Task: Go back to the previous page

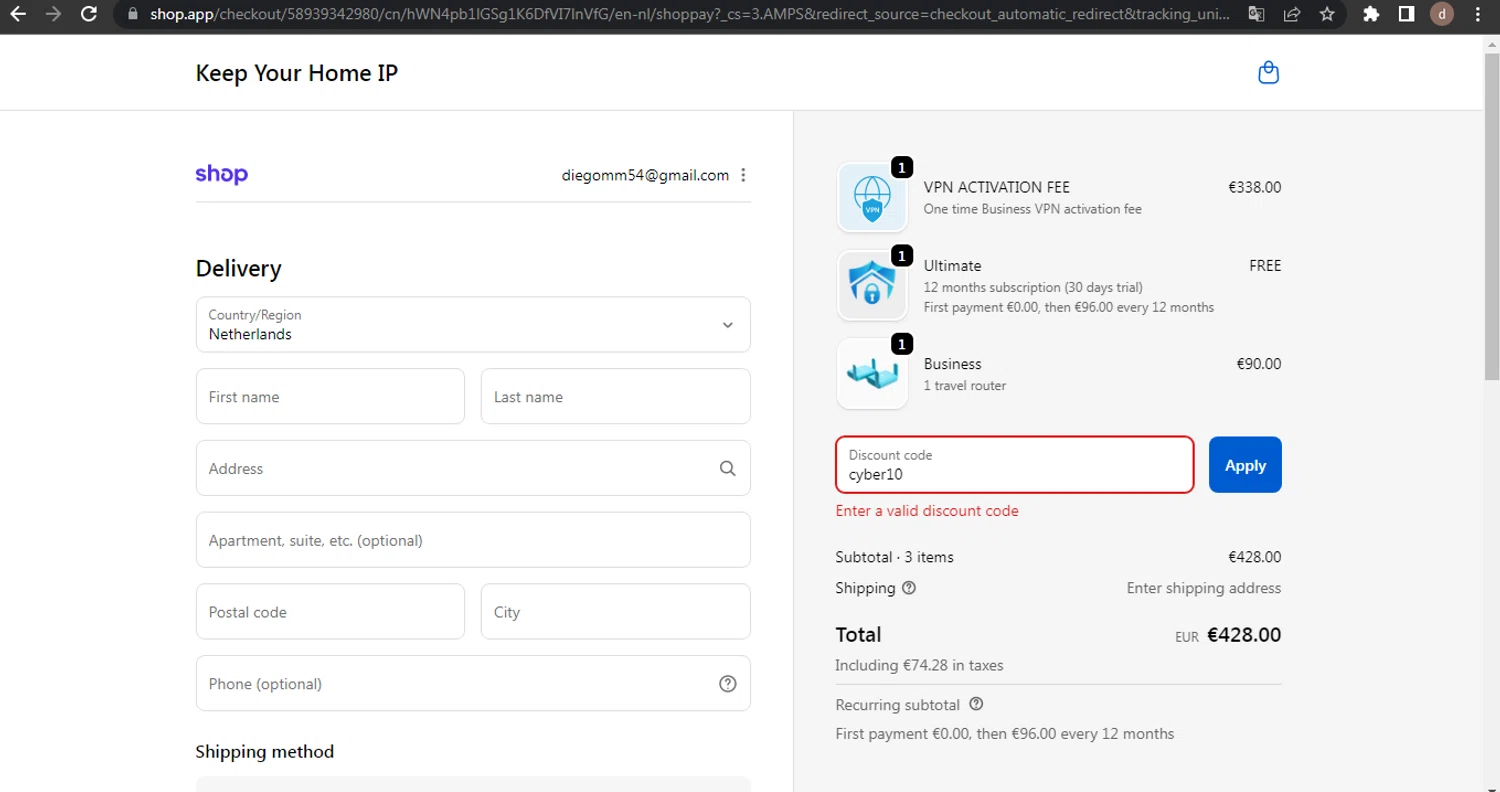Action: (x=18, y=14)
